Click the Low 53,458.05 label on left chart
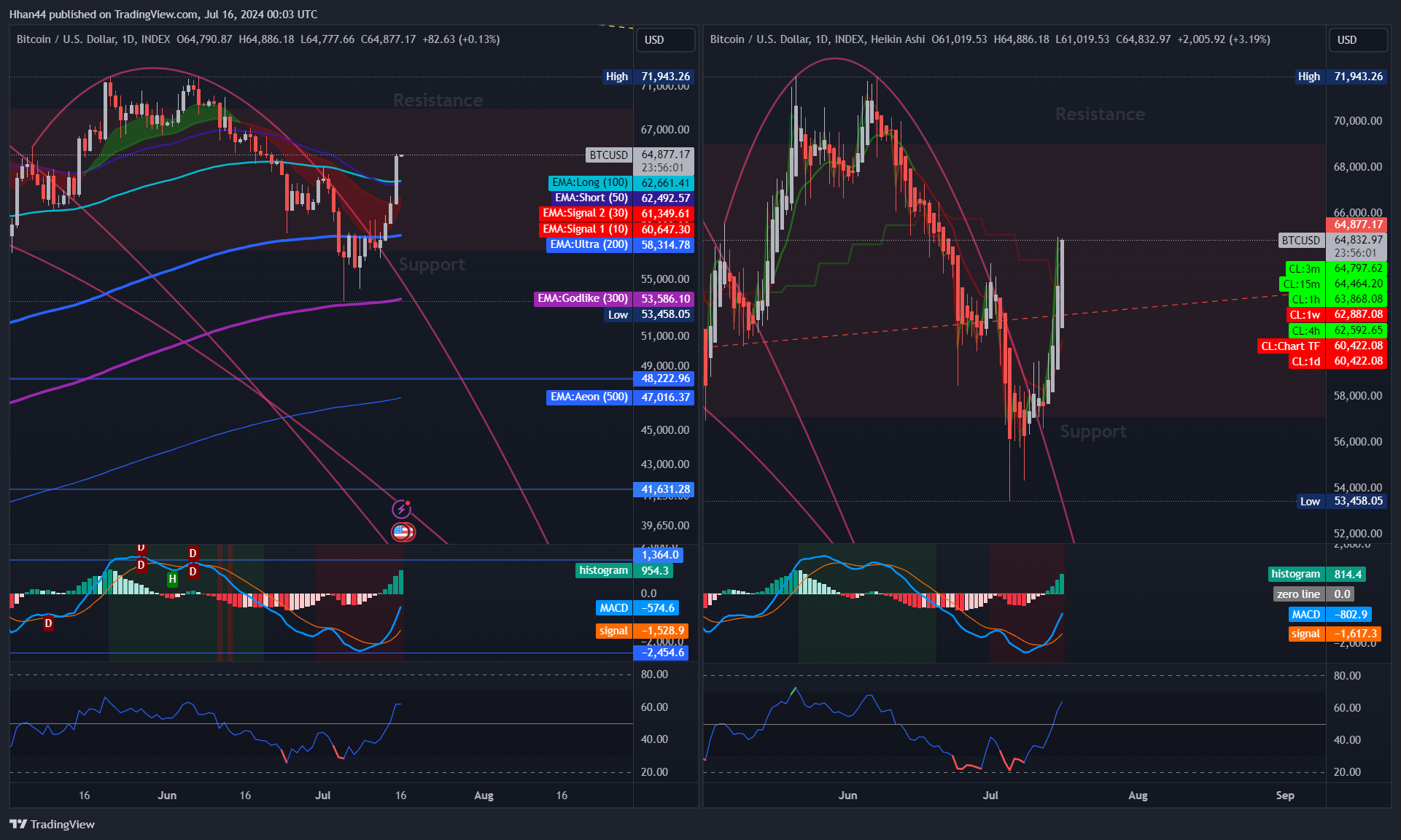The width and height of the screenshot is (1401, 840). tap(649, 315)
